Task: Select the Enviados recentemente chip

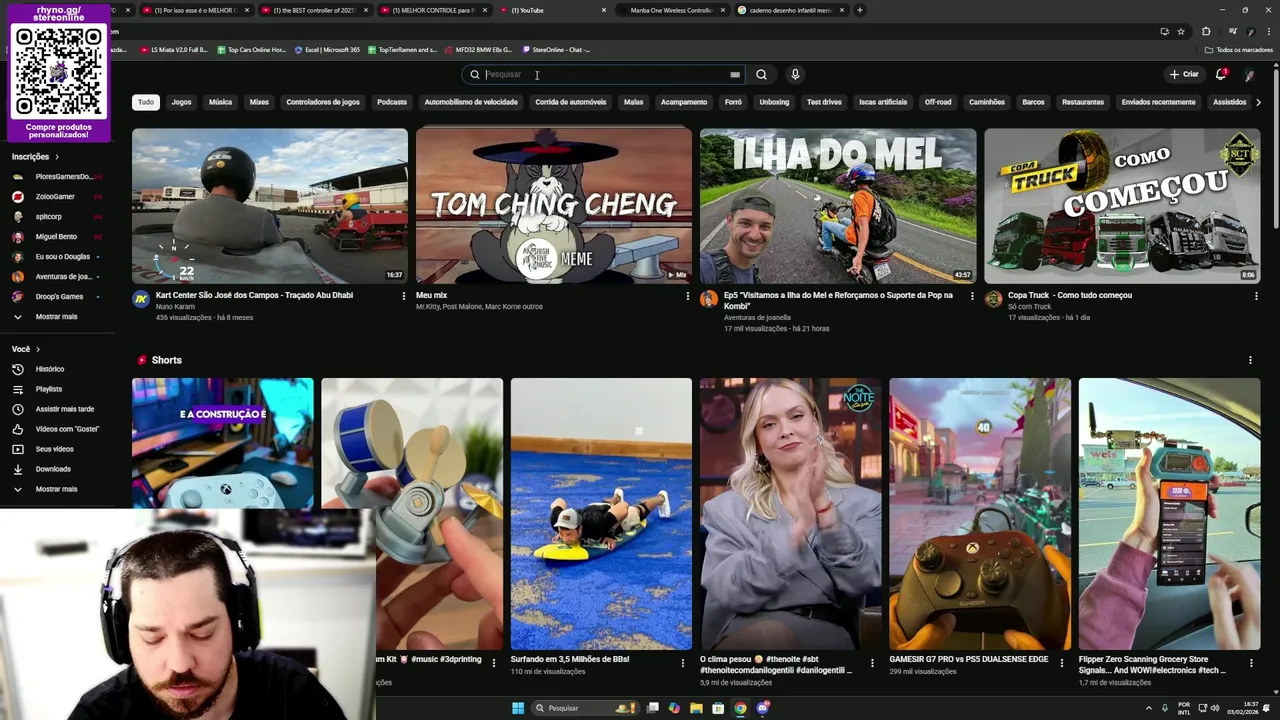Action: tap(1158, 102)
